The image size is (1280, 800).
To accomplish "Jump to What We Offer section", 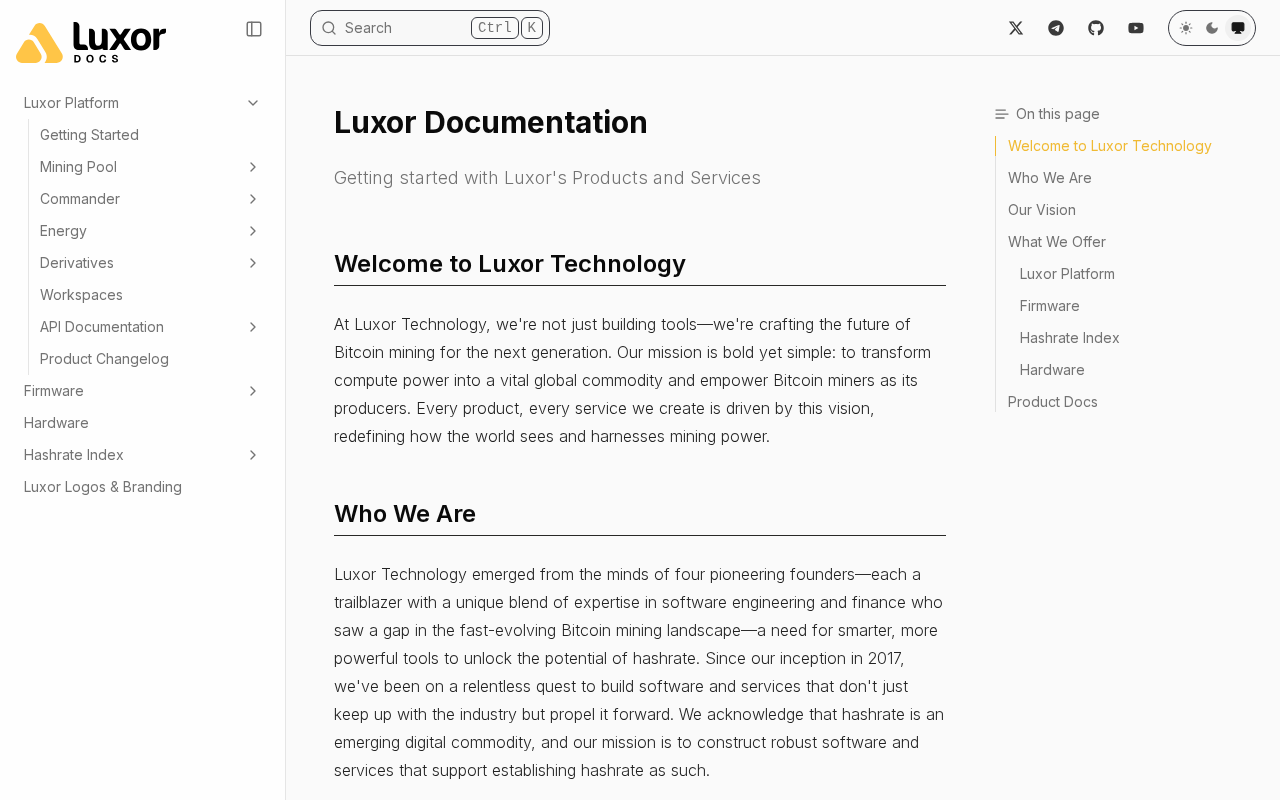I will [1057, 242].
